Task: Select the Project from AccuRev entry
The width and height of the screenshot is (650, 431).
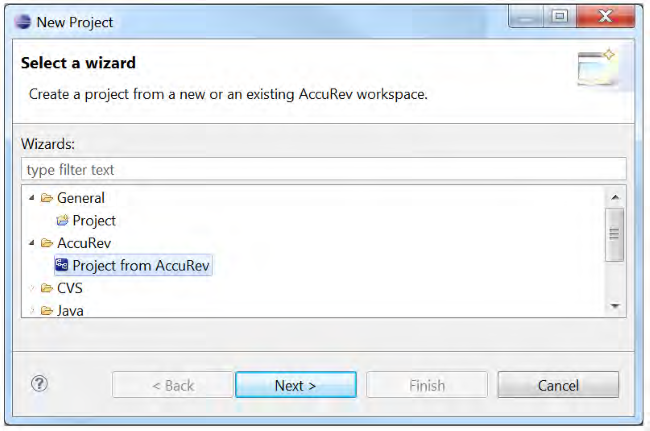Action: click(x=141, y=265)
